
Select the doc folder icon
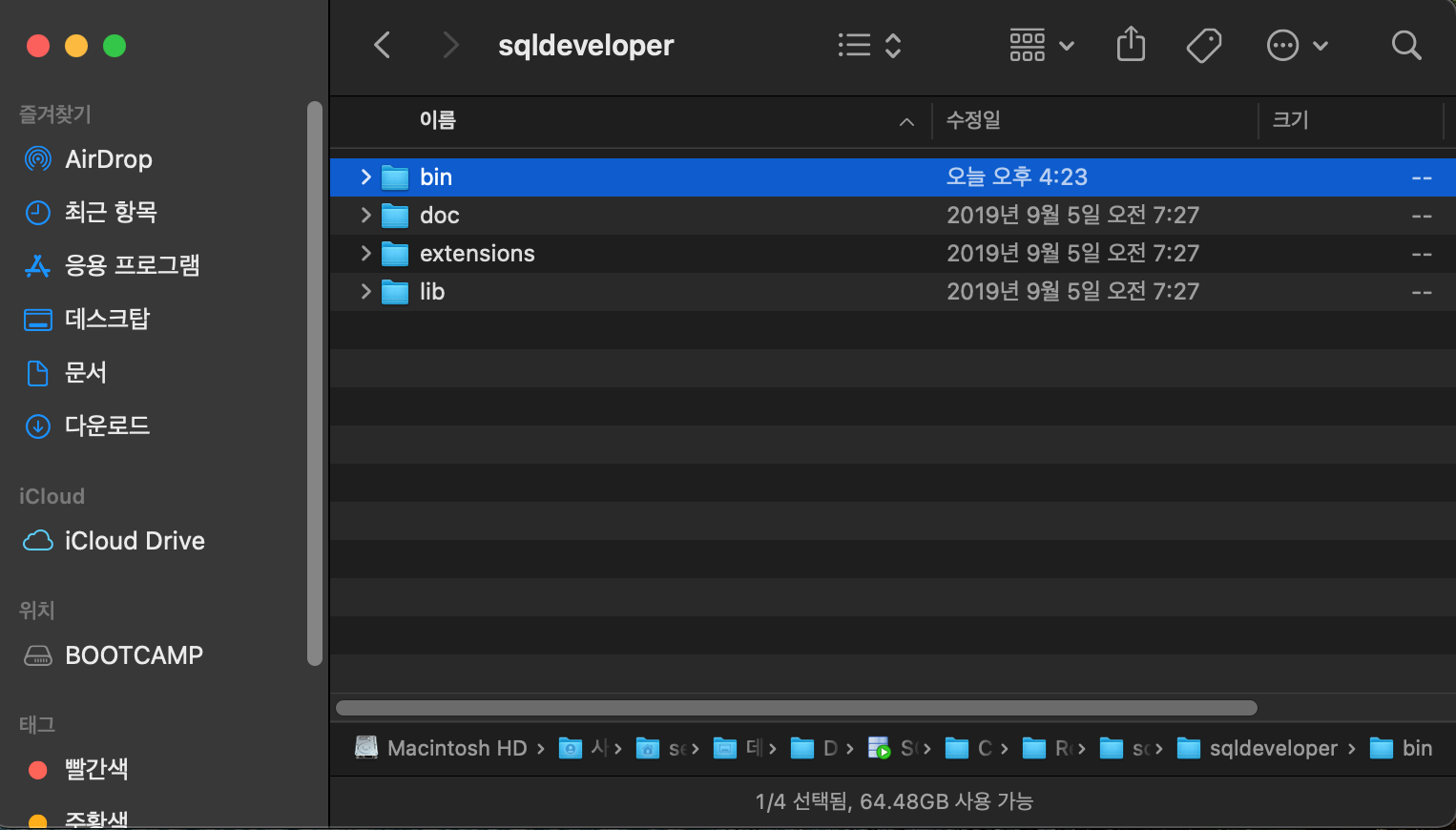(395, 216)
